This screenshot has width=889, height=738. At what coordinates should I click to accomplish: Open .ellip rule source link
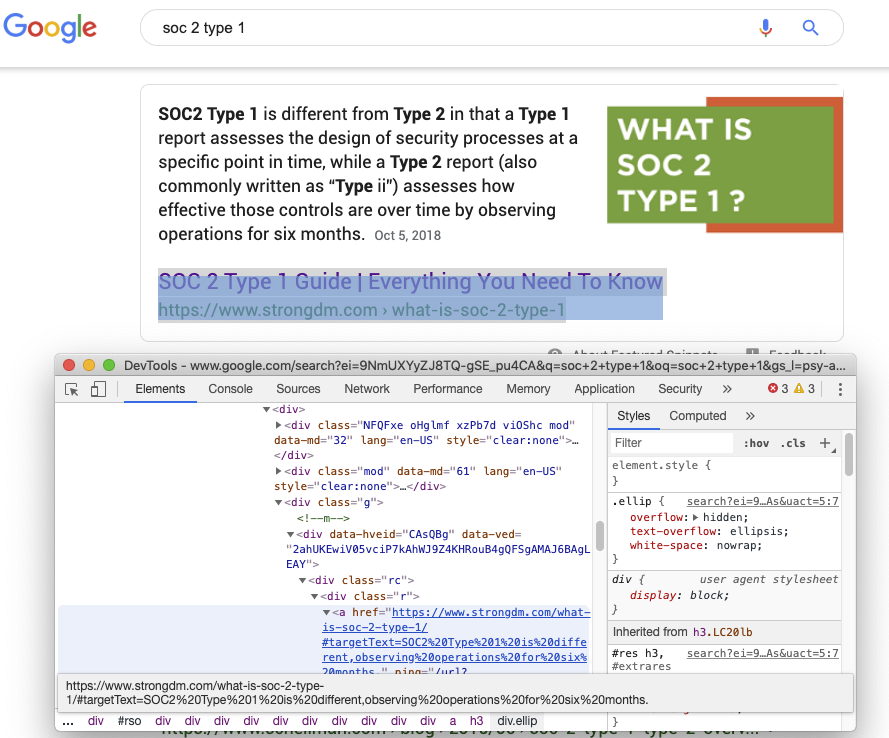[763, 501]
